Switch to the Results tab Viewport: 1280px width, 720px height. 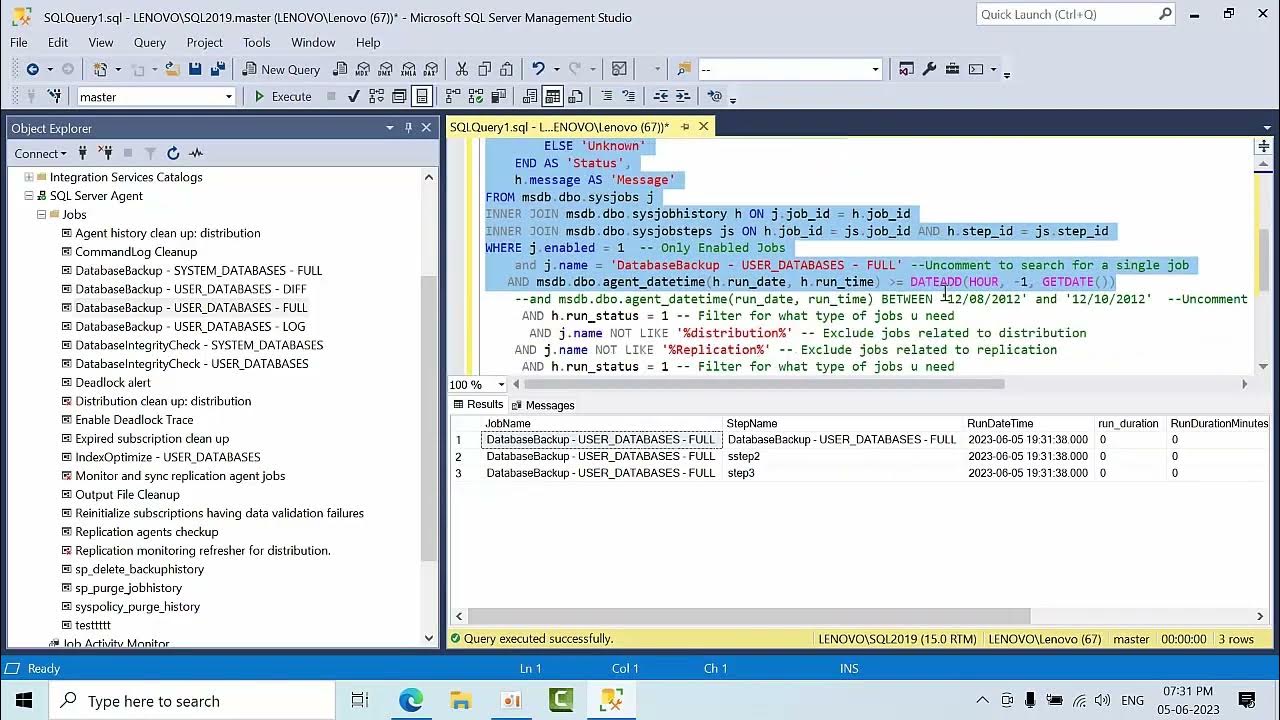point(477,405)
